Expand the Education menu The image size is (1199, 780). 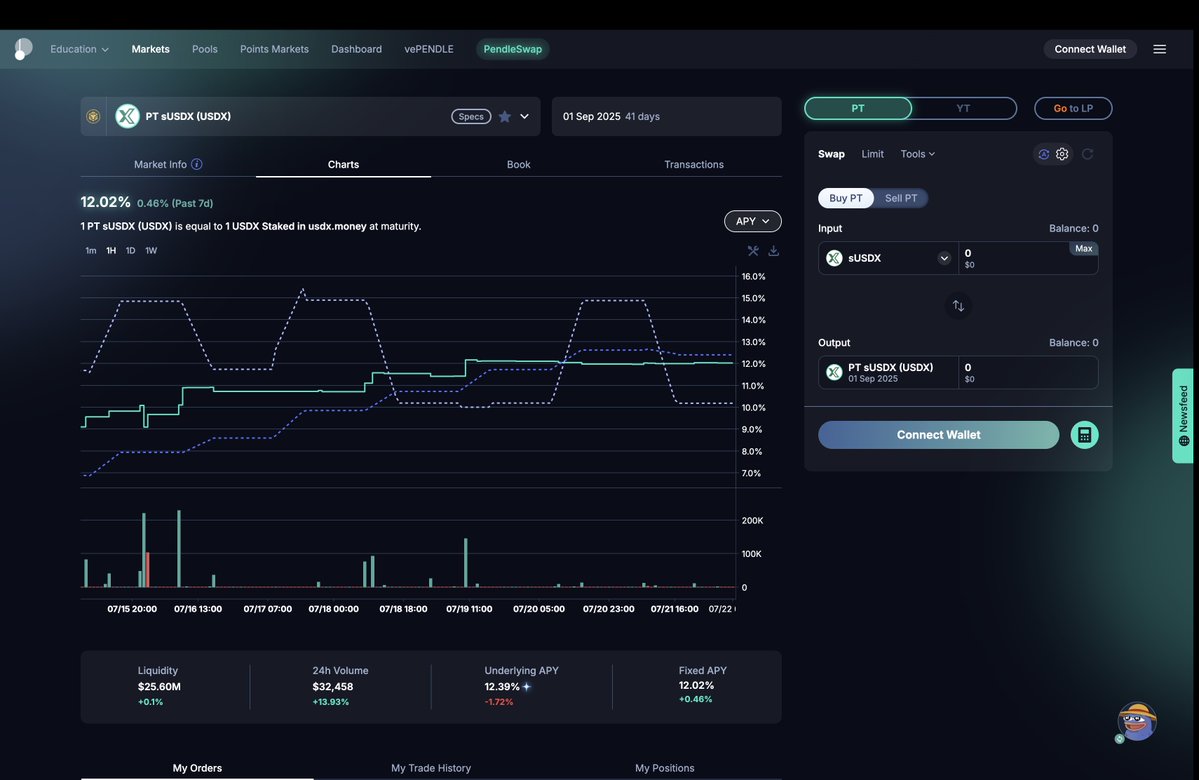tap(80, 49)
